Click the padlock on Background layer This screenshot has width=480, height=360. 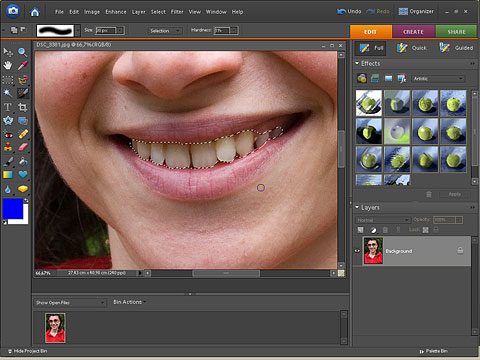[460, 250]
